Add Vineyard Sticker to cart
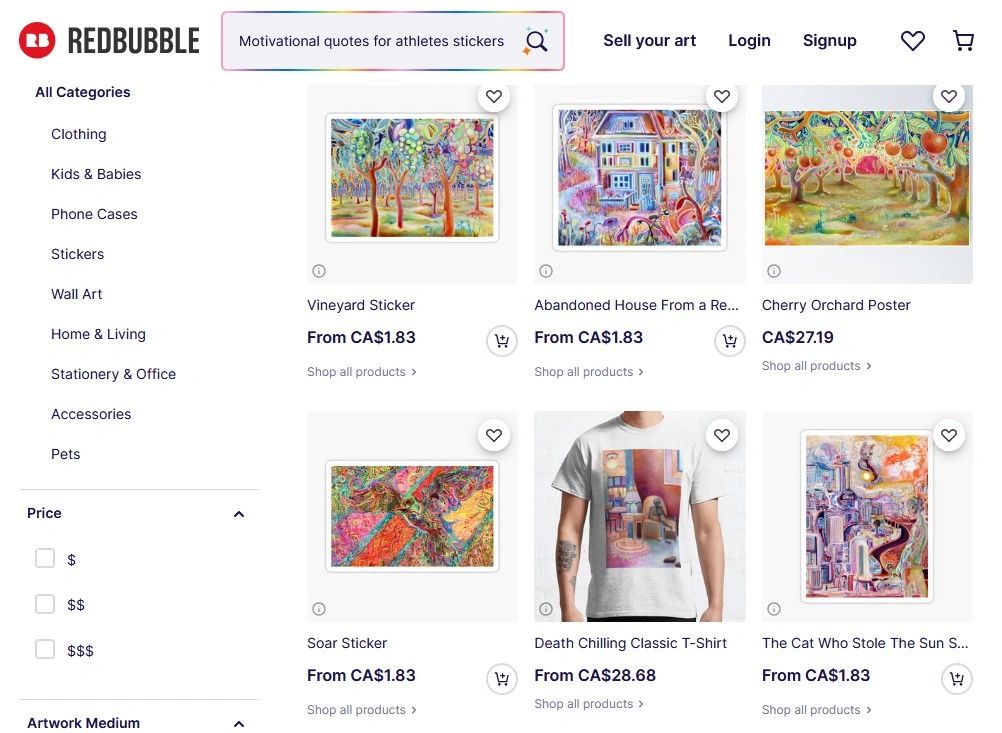Image resolution: width=1002 pixels, height=733 pixels. tap(501, 342)
